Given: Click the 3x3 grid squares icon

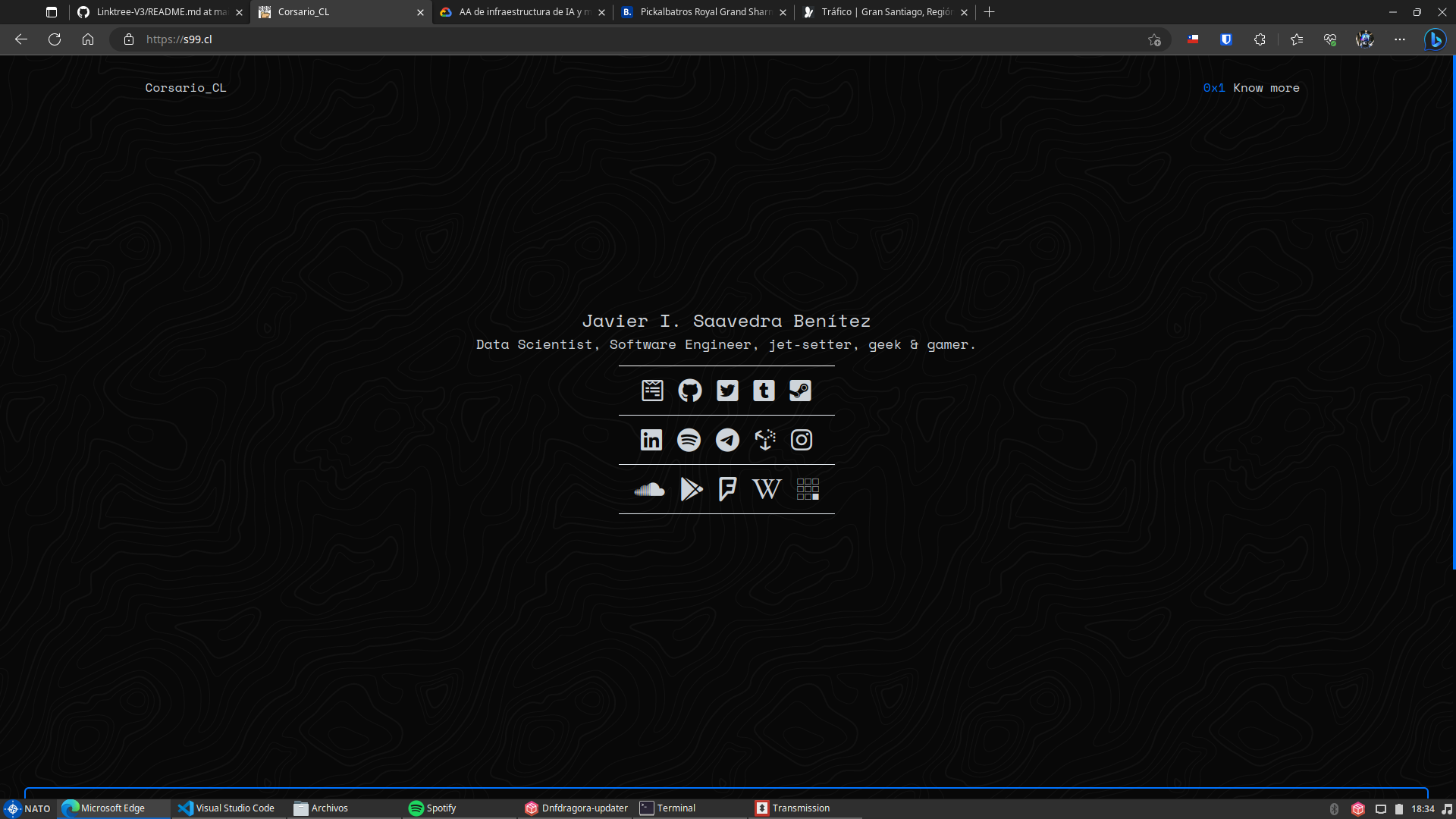Looking at the screenshot, I should click(808, 489).
